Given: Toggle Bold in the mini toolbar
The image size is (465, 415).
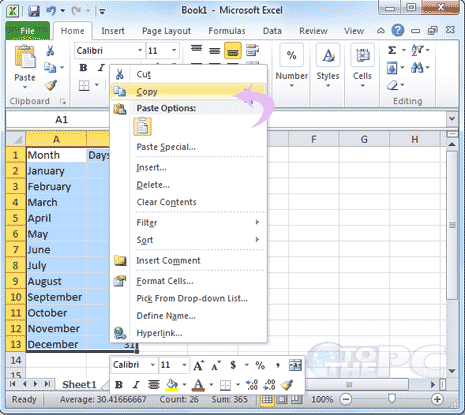Looking at the screenshot, I should pos(119,385).
